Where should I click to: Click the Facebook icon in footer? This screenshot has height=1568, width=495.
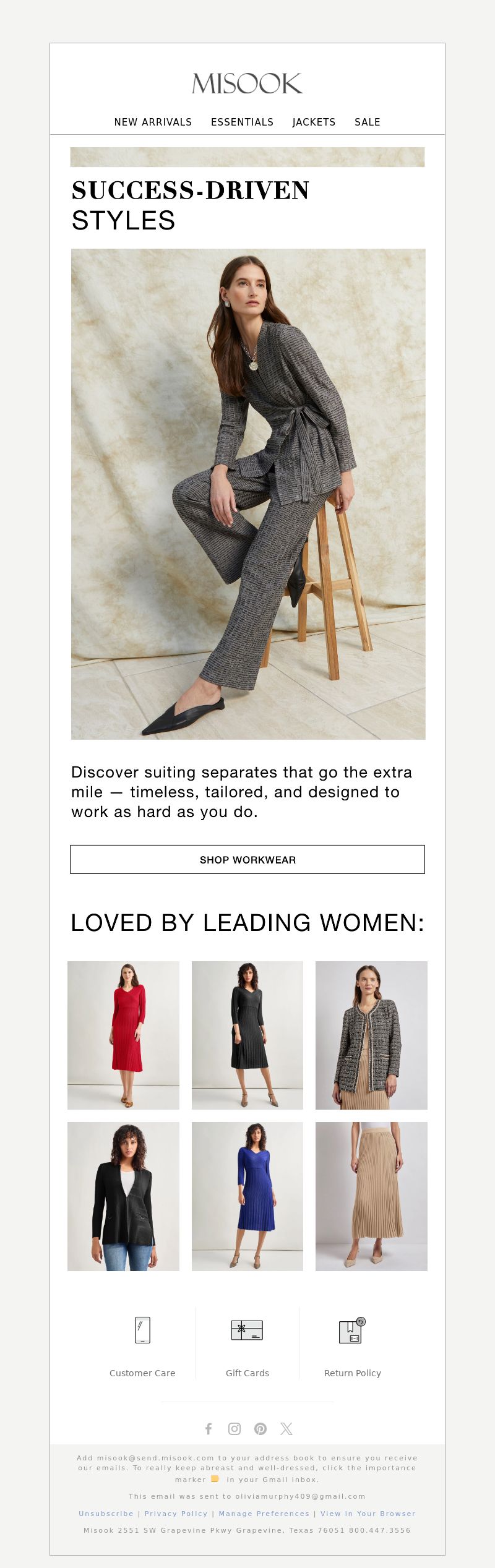click(x=209, y=1428)
